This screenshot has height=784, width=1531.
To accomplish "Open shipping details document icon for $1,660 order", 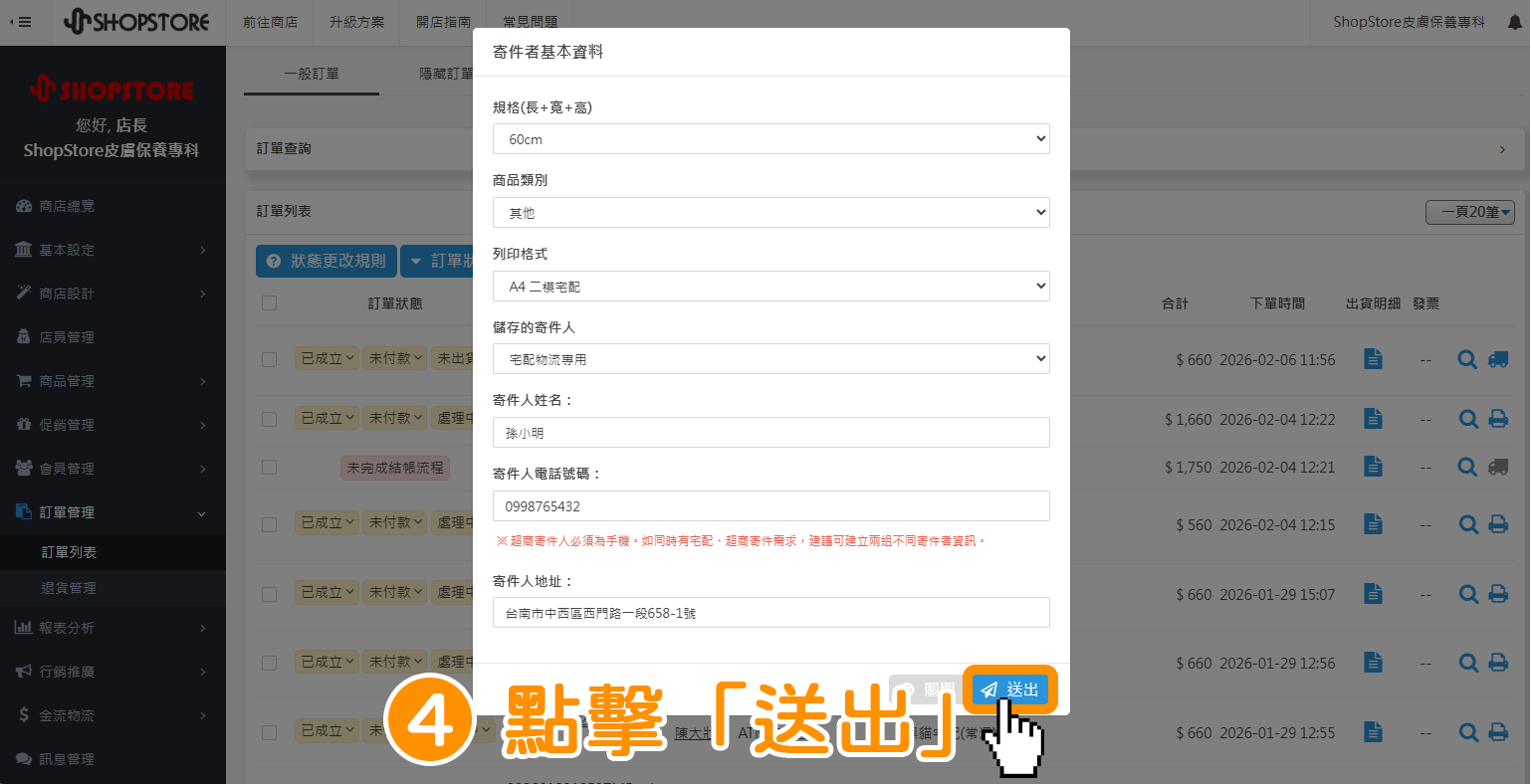I will [x=1373, y=419].
